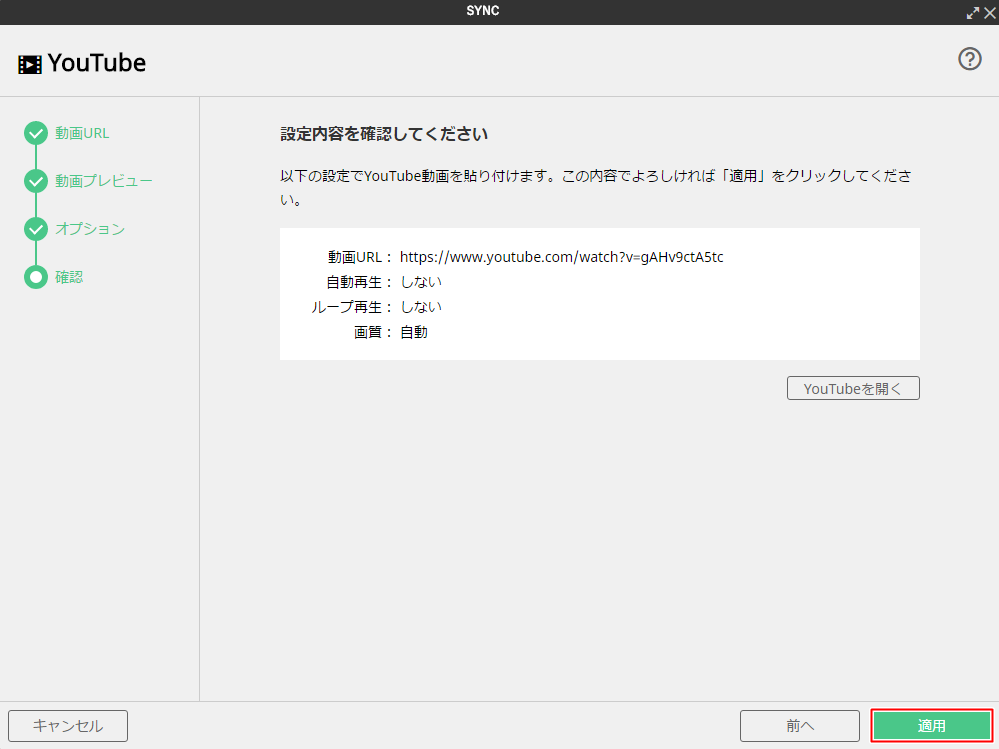The height and width of the screenshot is (749, 999).
Task: Cancel with the キャンセル button
Action: (x=68, y=725)
